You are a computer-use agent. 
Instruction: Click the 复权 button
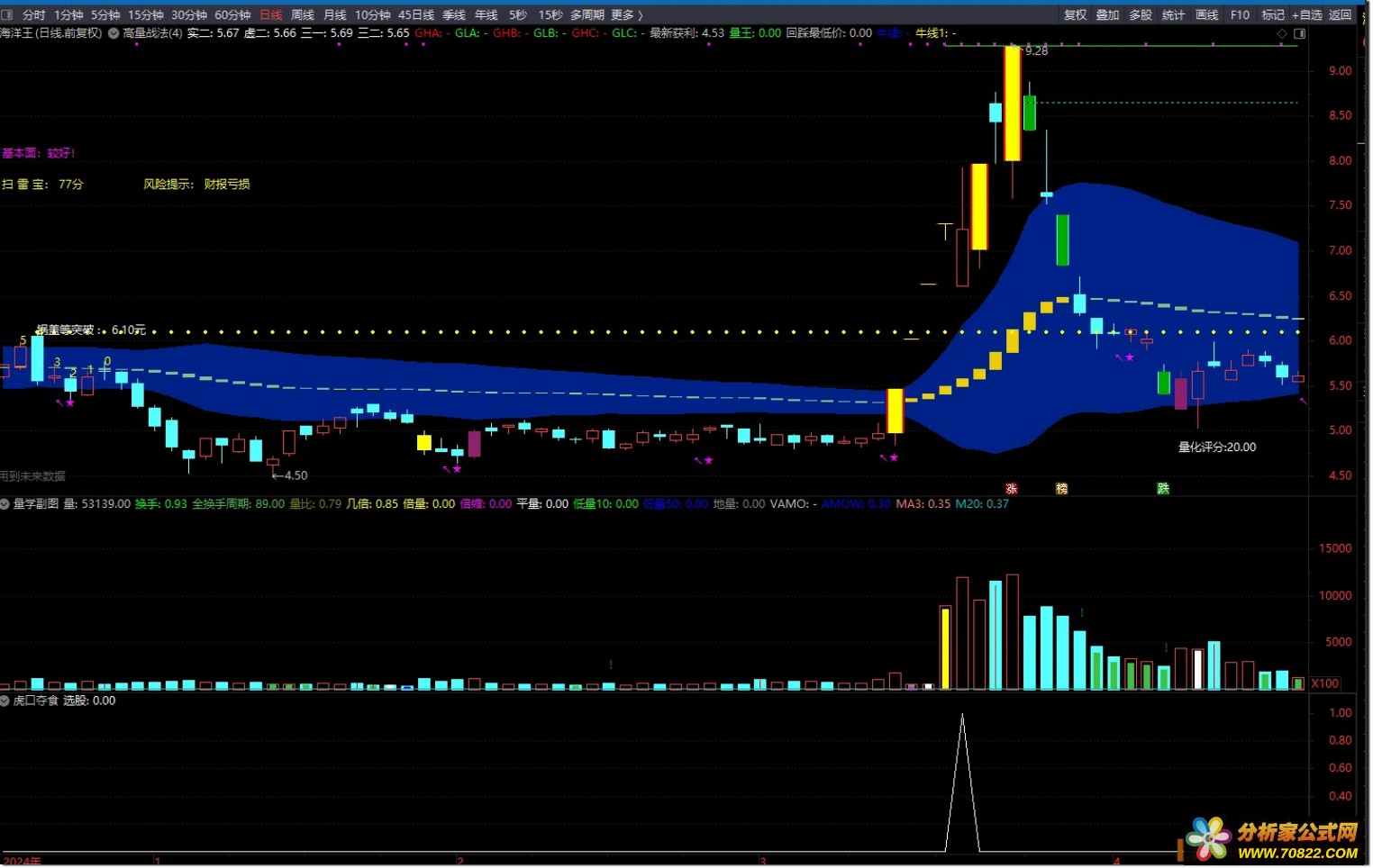pyautogui.click(x=1076, y=14)
